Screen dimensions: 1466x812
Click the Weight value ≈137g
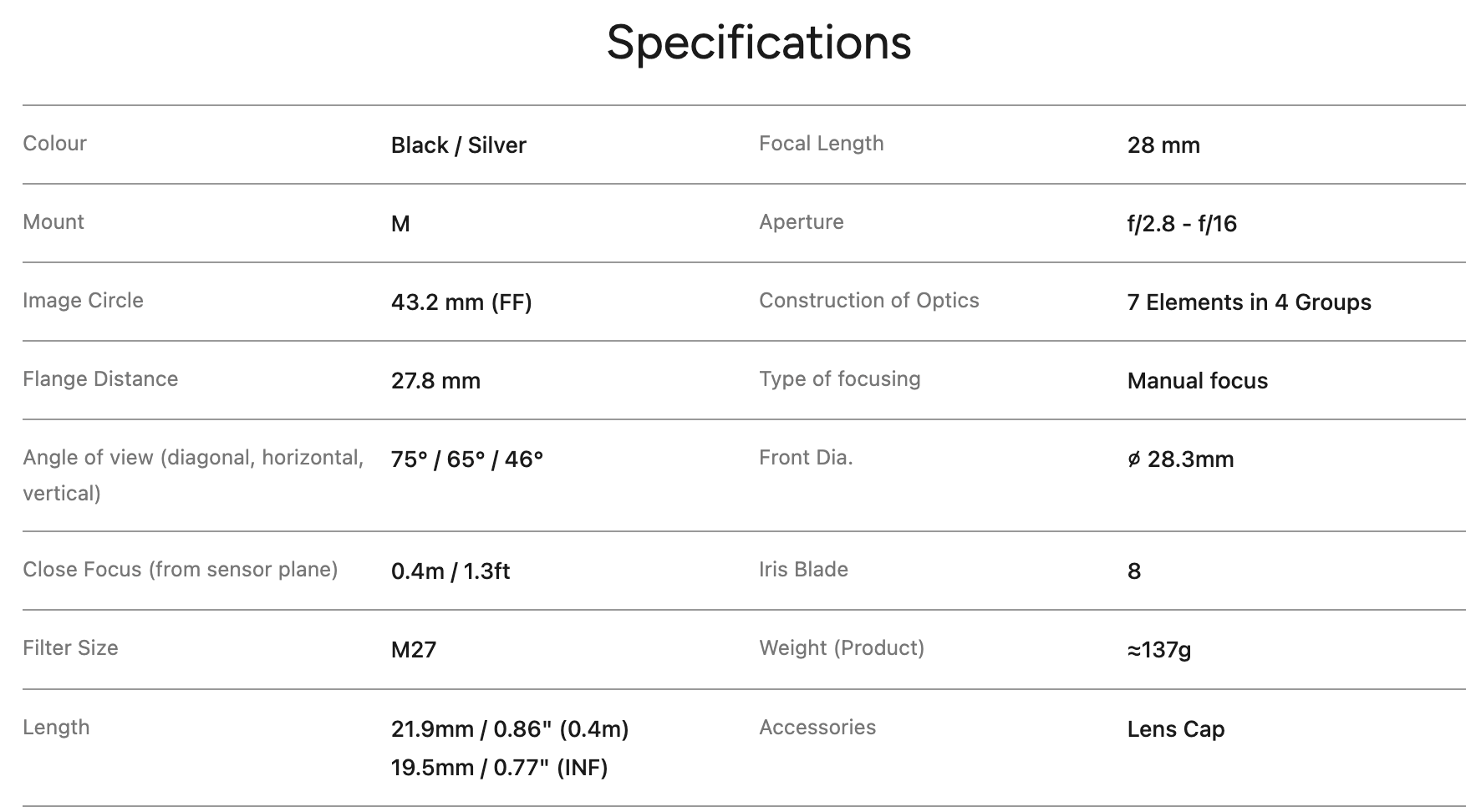[x=1158, y=650]
